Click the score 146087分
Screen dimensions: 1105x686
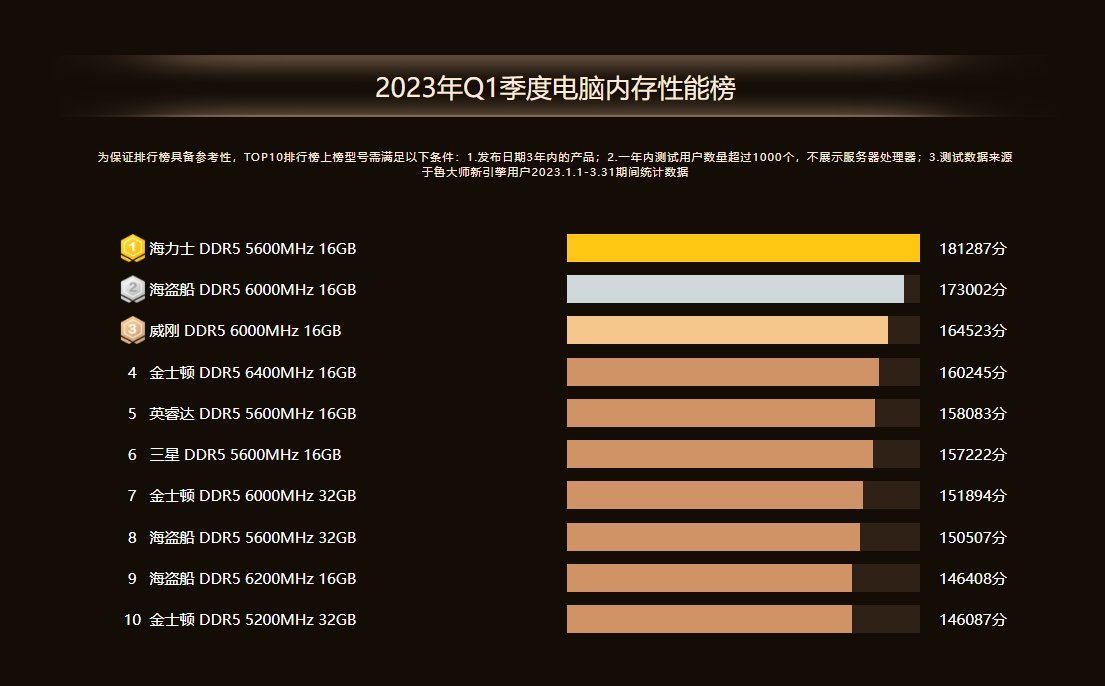click(x=973, y=619)
